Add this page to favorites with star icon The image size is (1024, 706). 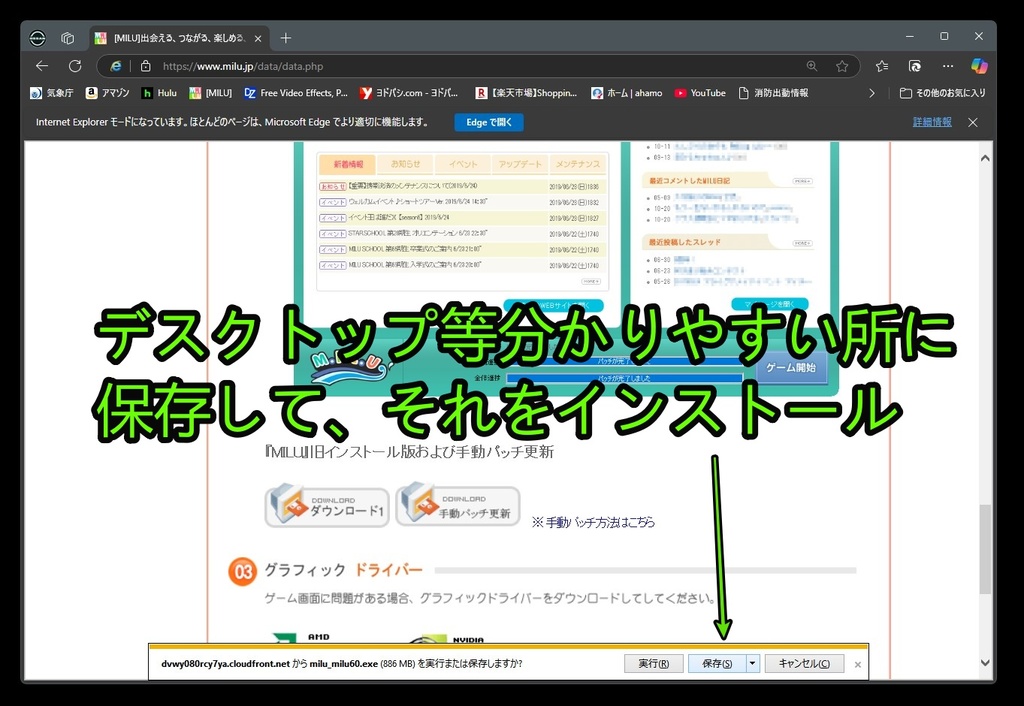coord(842,66)
